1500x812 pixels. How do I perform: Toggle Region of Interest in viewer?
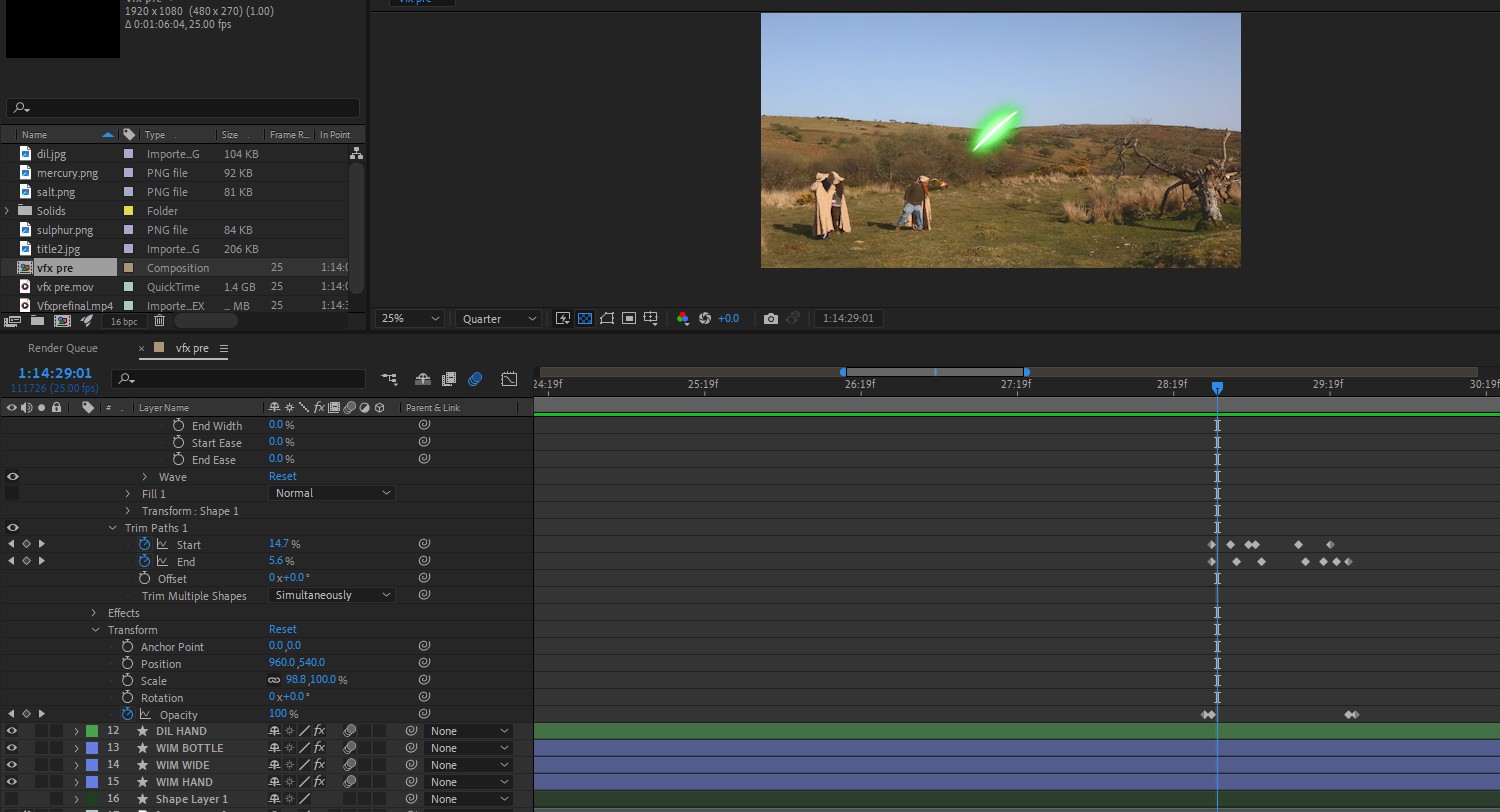(x=629, y=319)
